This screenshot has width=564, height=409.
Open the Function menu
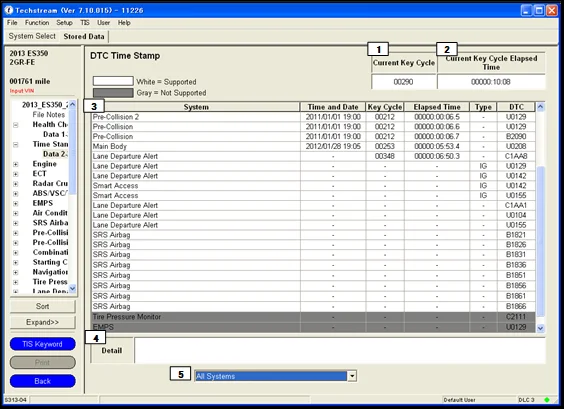click(37, 23)
